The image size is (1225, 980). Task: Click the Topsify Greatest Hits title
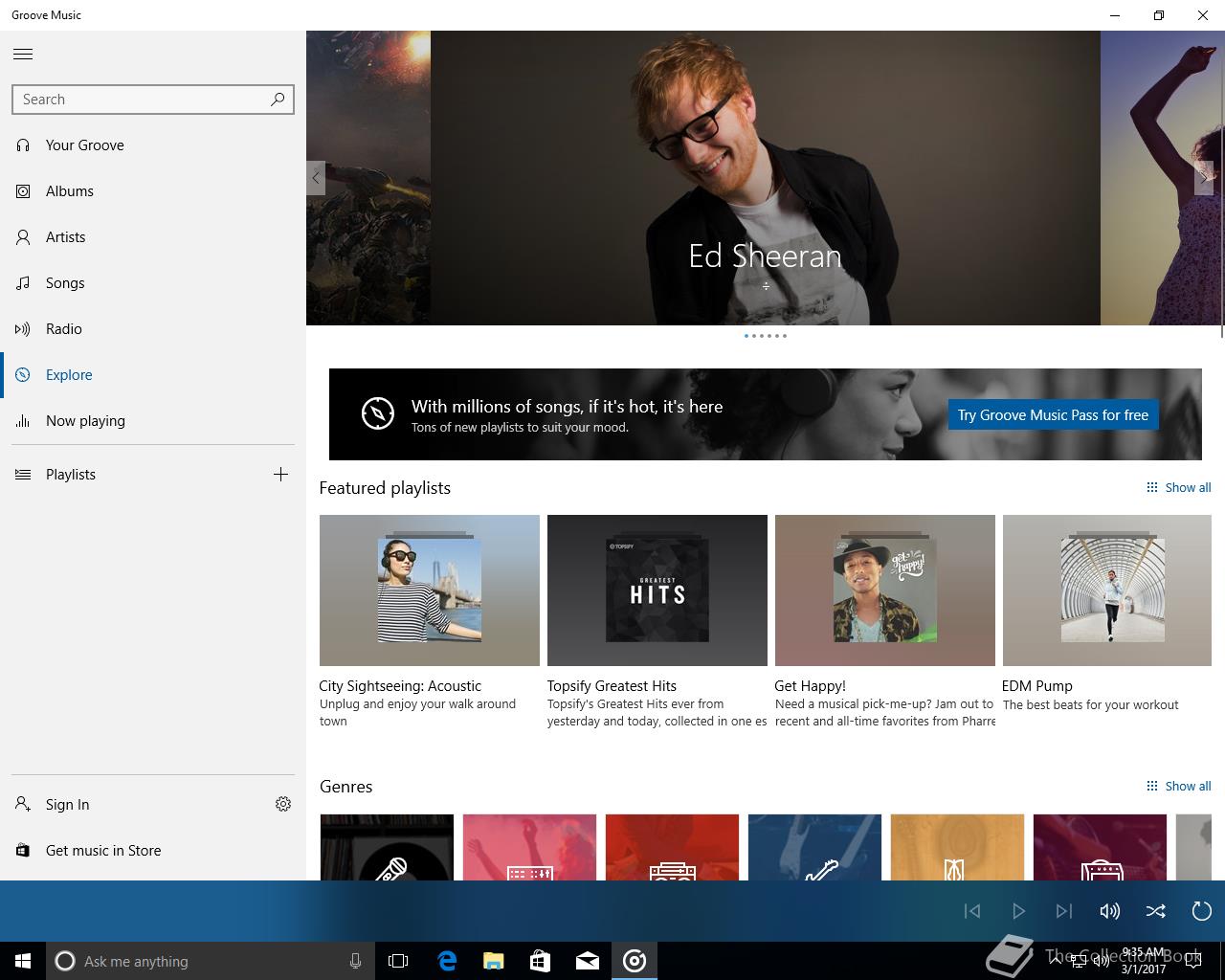tap(612, 686)
